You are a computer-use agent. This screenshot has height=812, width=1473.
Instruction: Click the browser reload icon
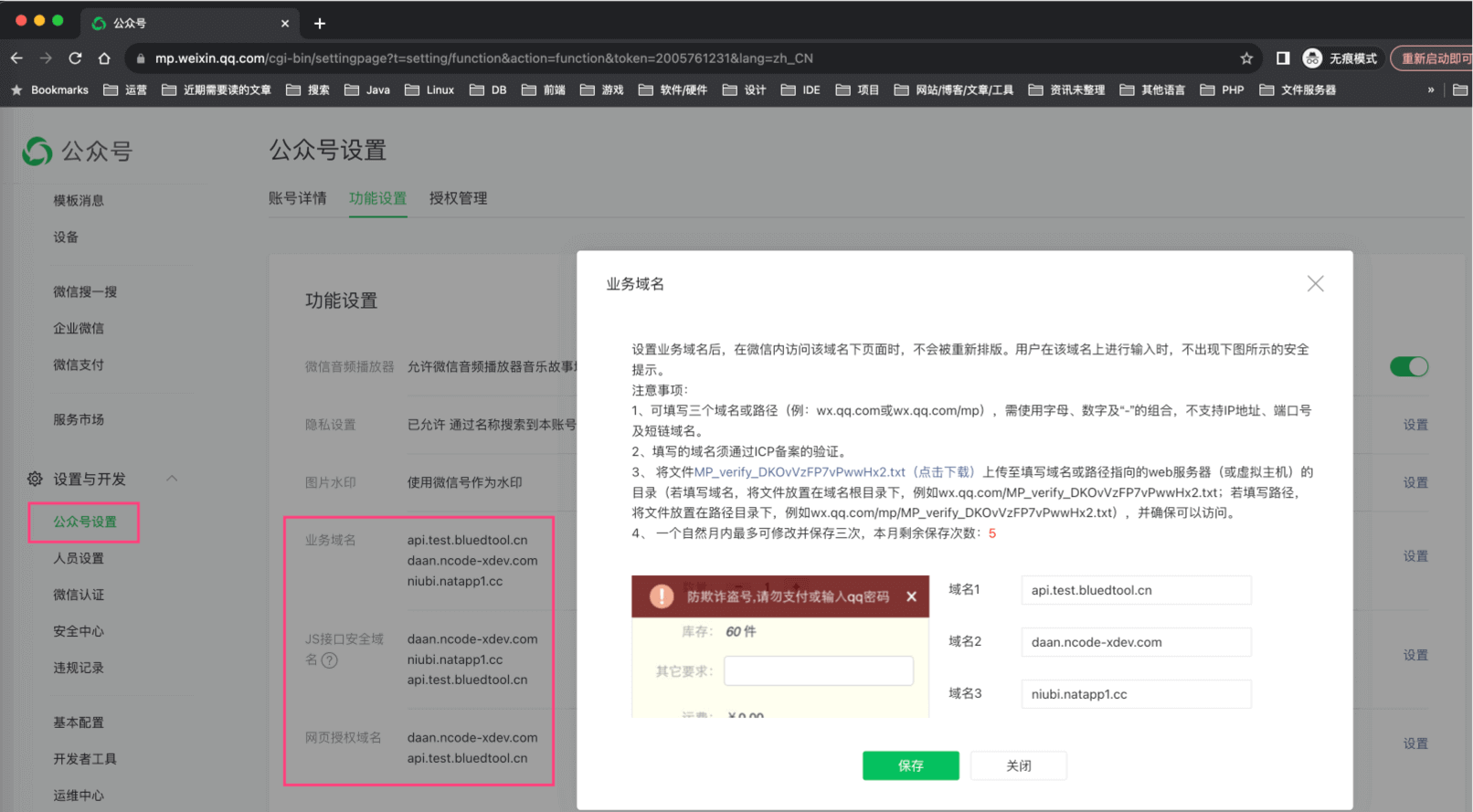coord(75,58)
